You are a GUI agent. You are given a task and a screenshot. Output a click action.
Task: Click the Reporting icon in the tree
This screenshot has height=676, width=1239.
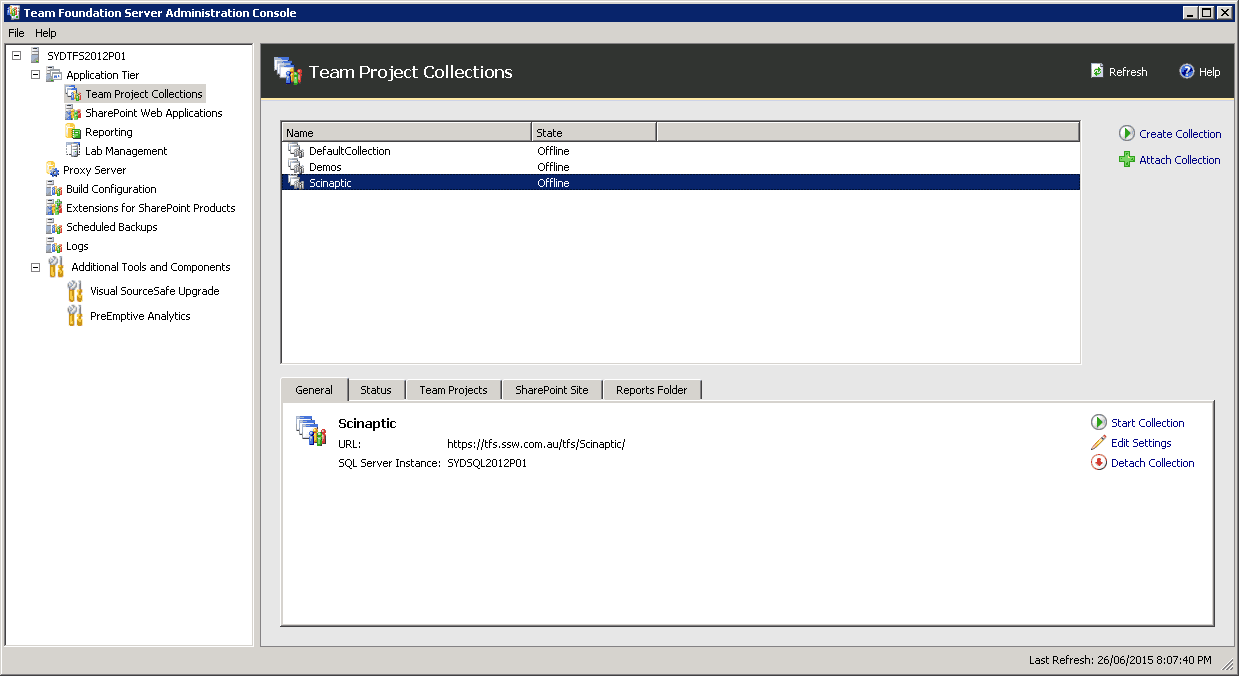click(73, 132)
